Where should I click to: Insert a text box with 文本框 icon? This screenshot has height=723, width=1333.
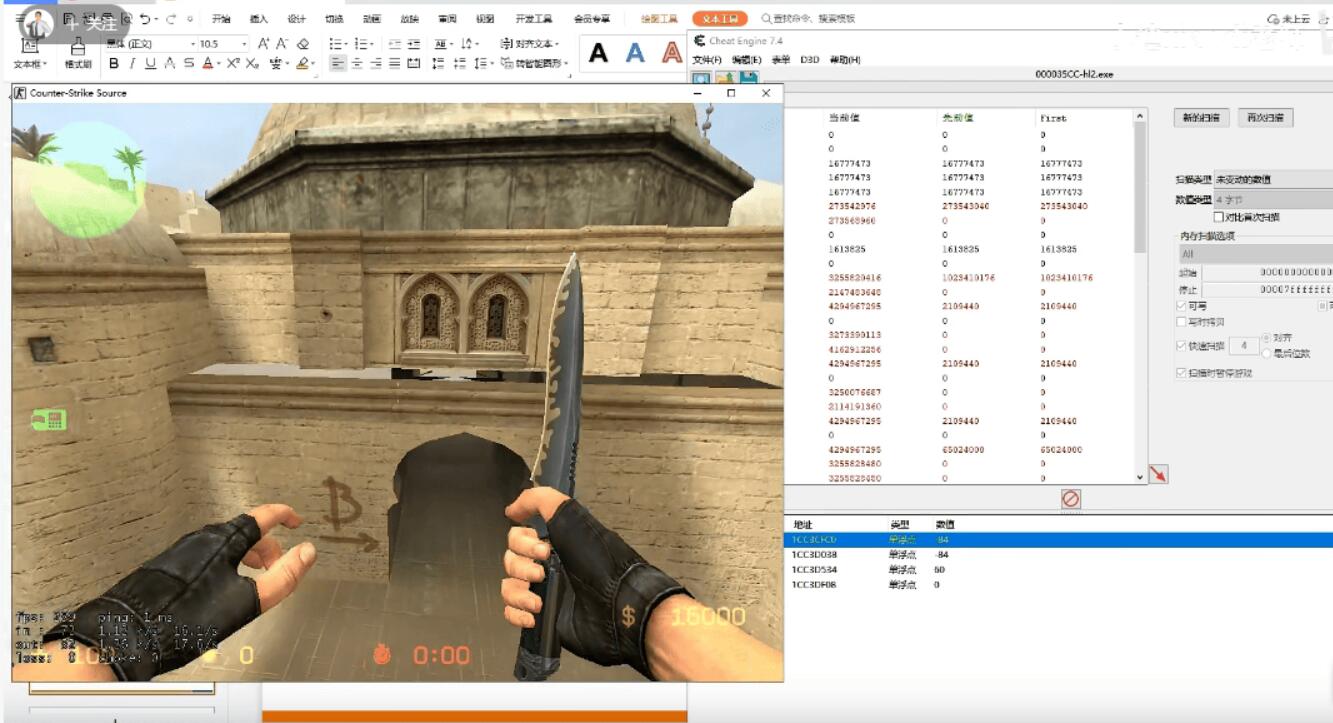pyautogui.click(x=29, y=45)
